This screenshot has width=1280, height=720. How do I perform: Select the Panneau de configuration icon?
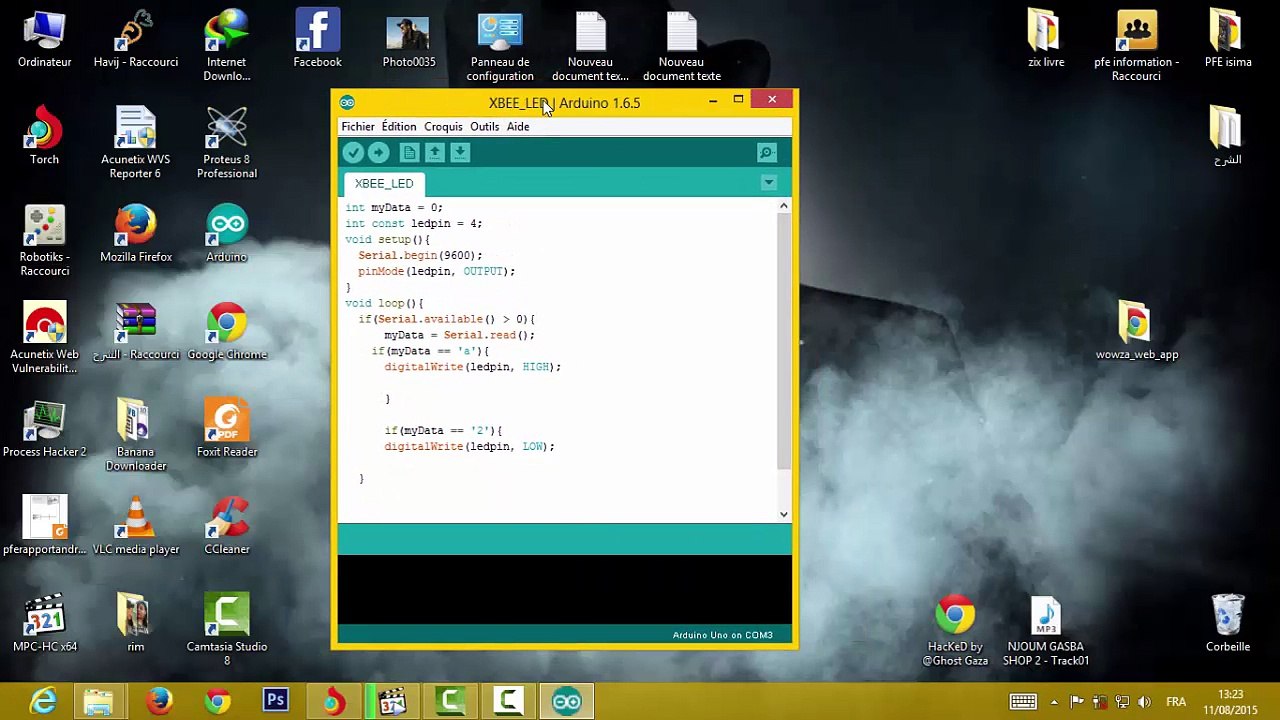point(500,46)
